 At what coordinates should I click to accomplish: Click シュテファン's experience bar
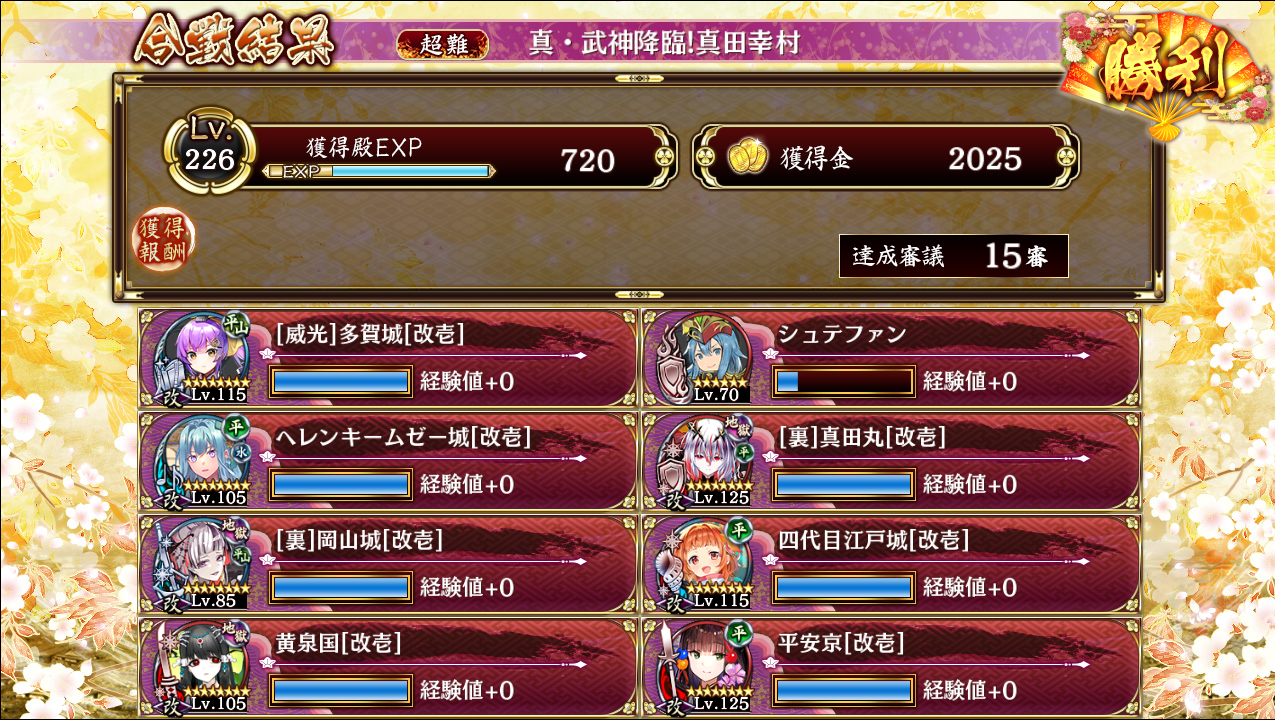[x=843, y=381]
